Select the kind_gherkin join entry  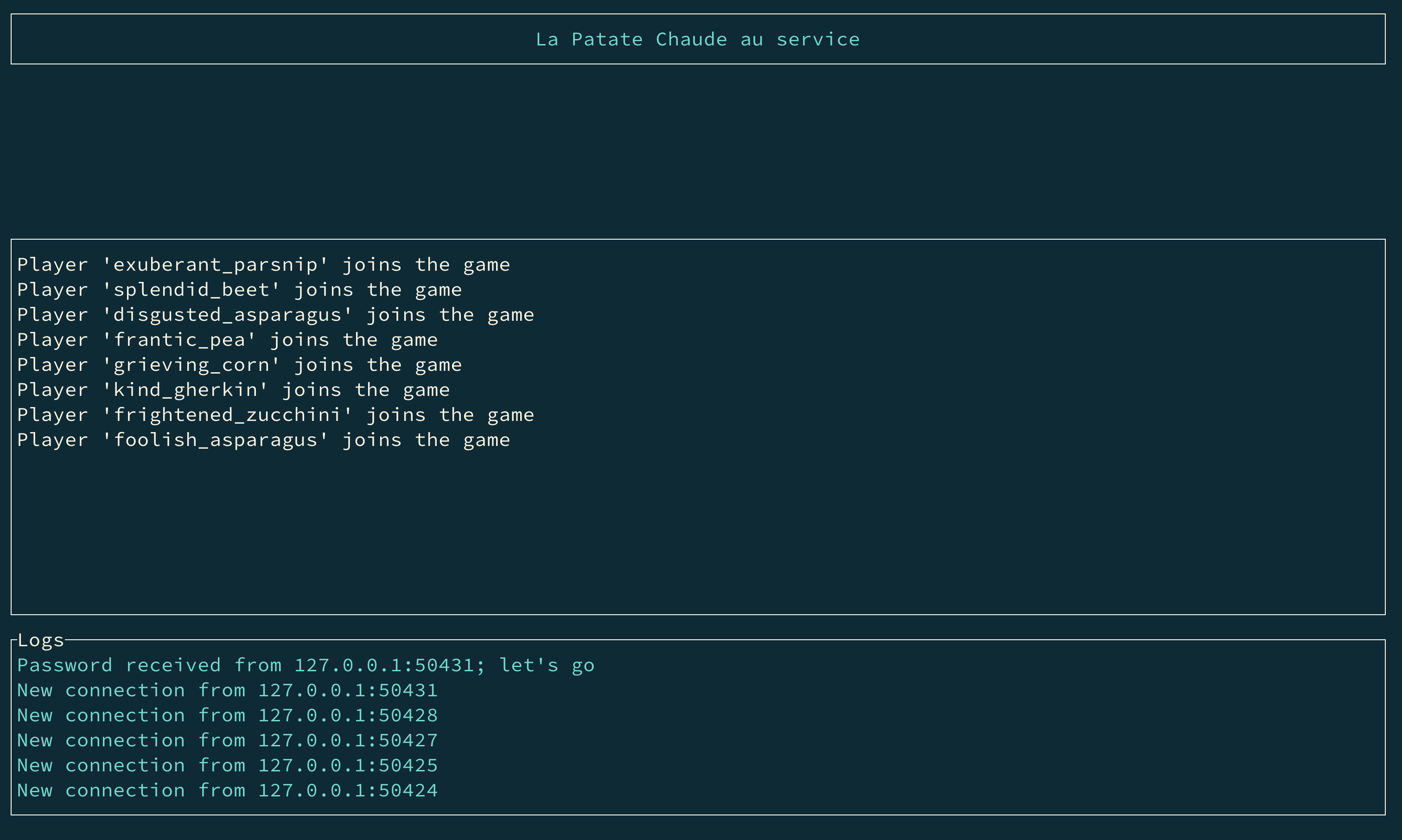tap(233, 389)
